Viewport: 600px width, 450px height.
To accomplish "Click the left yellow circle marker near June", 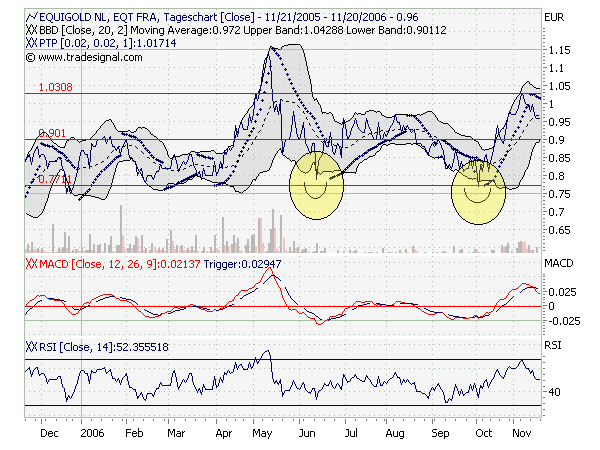I will (318, 180).
